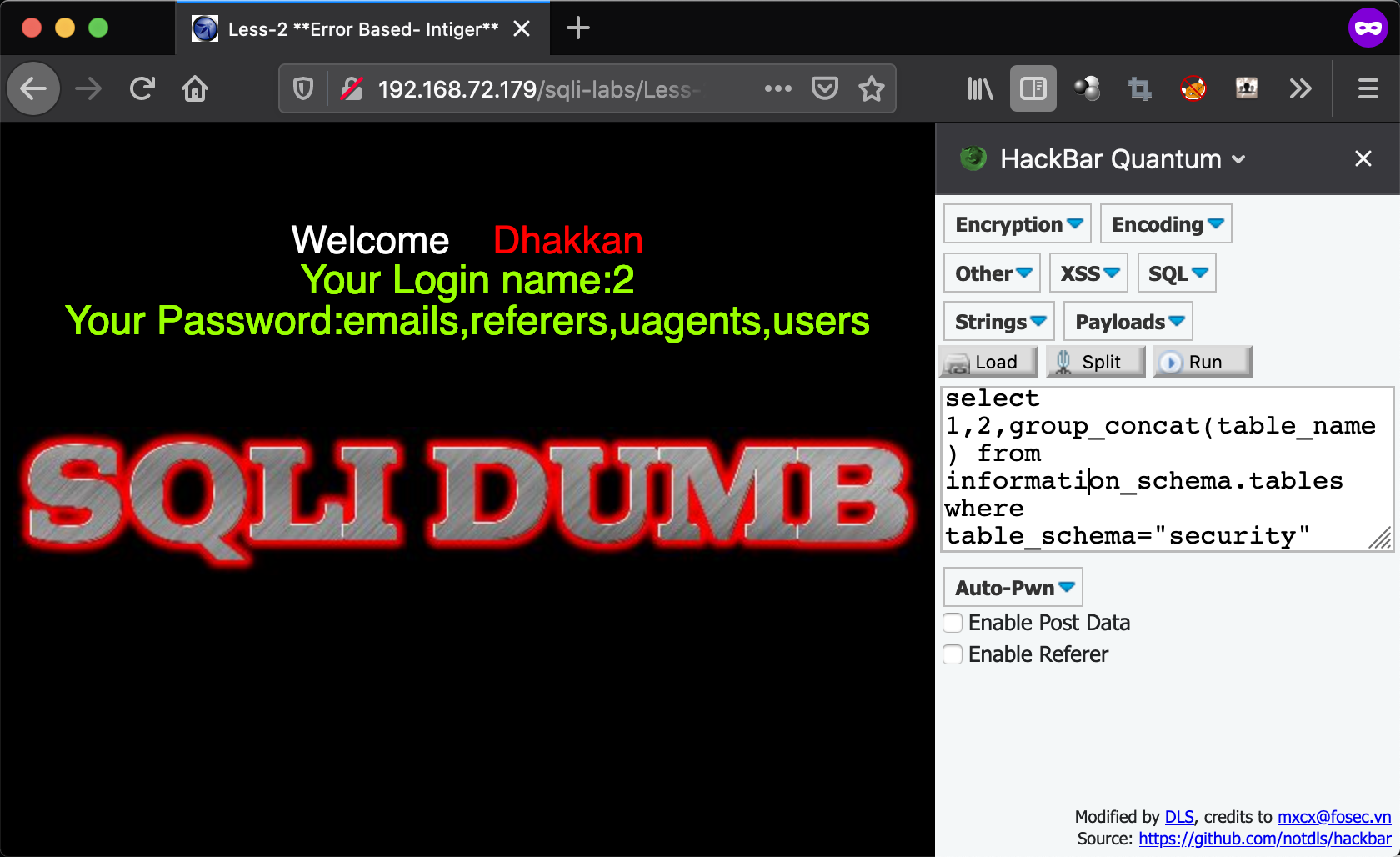
Task: Go to the browser home page icon
Action: coord(195,88)
